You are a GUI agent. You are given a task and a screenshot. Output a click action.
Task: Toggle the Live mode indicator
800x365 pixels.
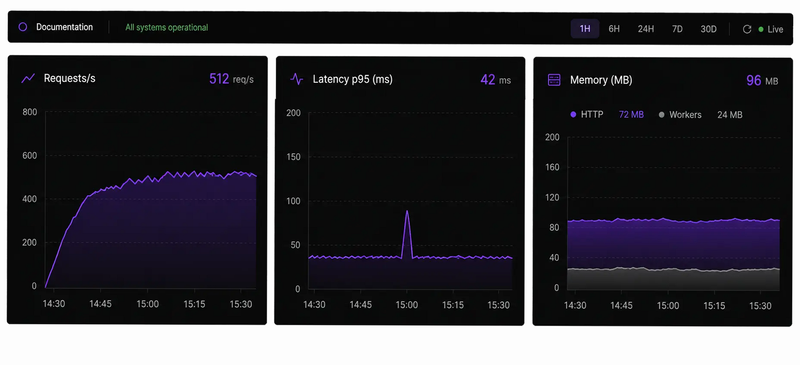[770, 30]
